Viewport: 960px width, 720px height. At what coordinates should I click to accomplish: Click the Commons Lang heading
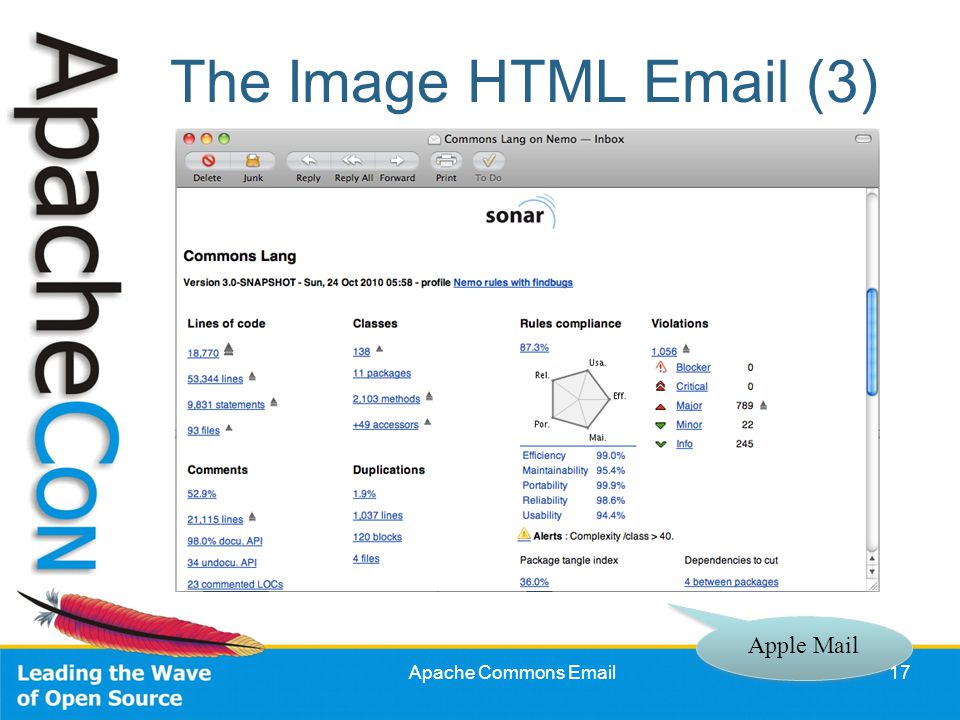239,256
